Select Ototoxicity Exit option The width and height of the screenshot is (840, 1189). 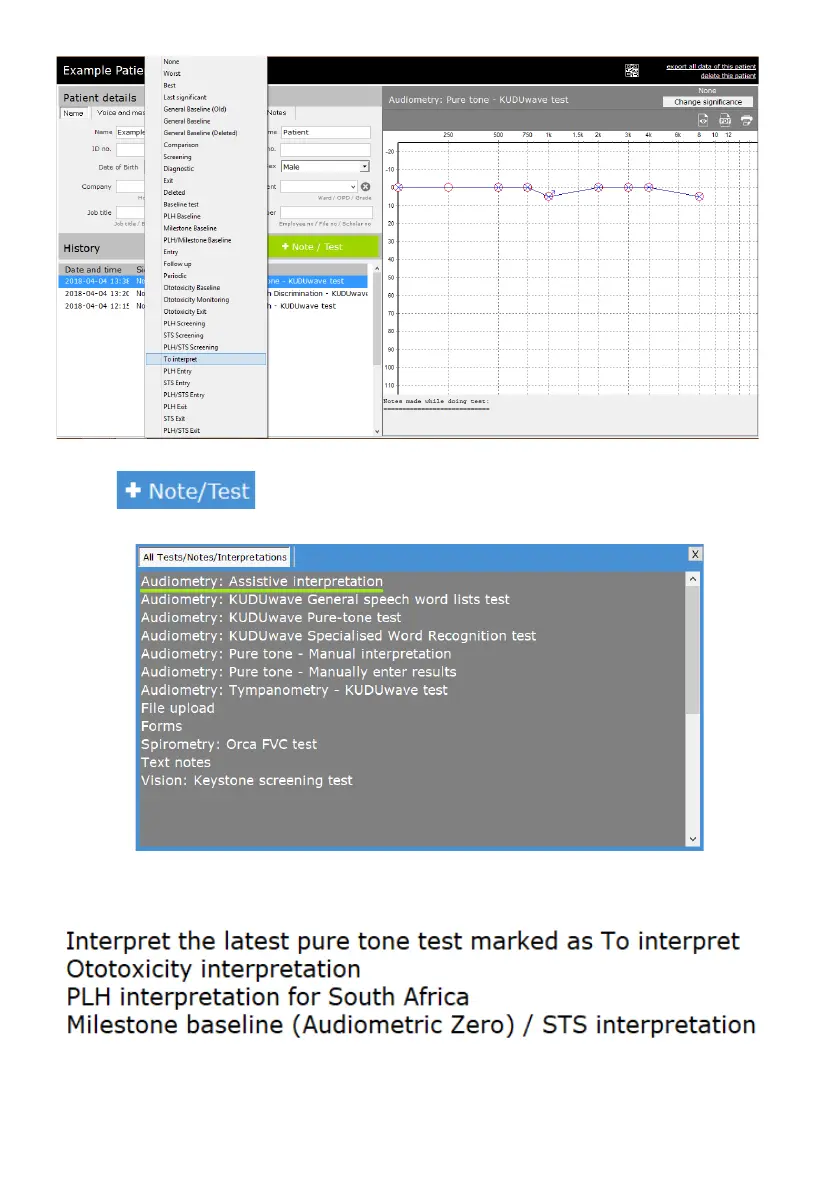tap(185, 312)
